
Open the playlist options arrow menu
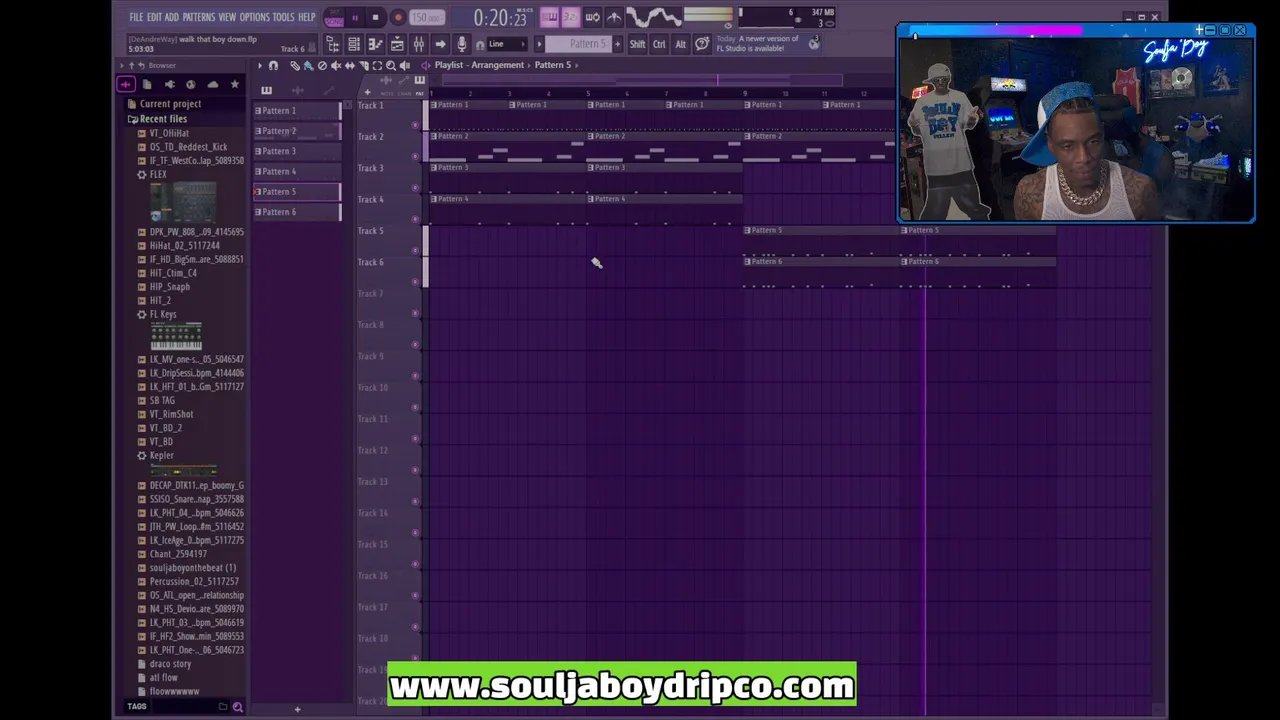(259, 65)
